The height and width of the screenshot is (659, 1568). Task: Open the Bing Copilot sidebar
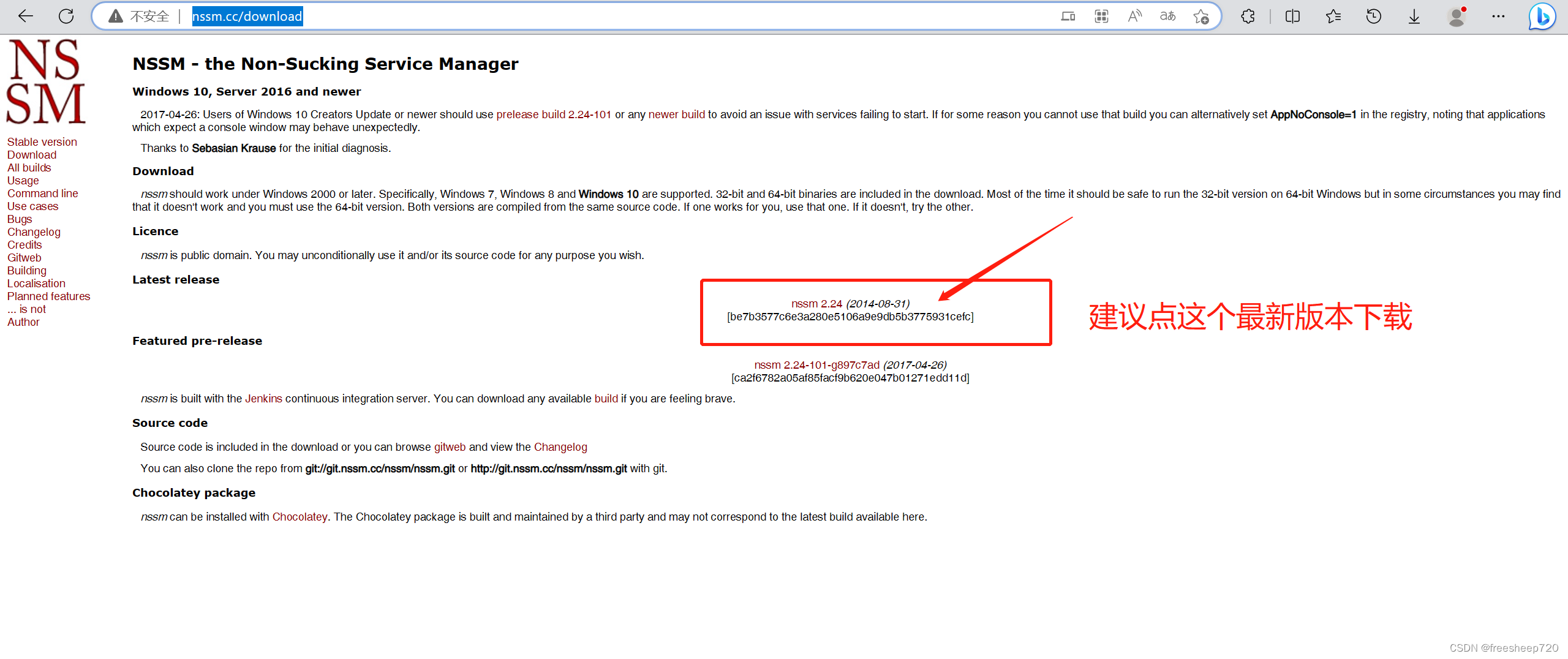[1542, 17]
